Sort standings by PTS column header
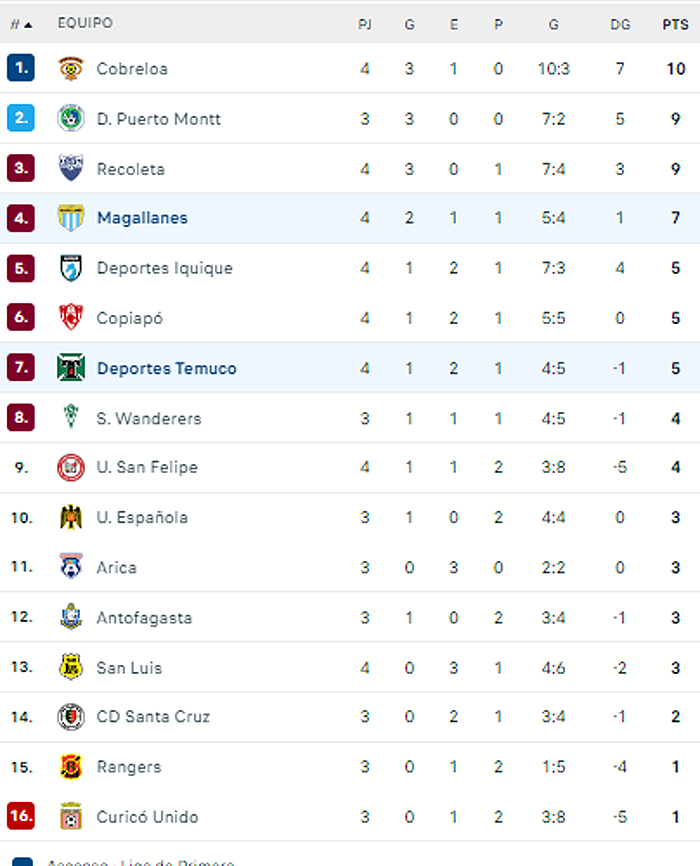Image resolution: width=700 pixels, height=866 pixels. pos(675,24)
